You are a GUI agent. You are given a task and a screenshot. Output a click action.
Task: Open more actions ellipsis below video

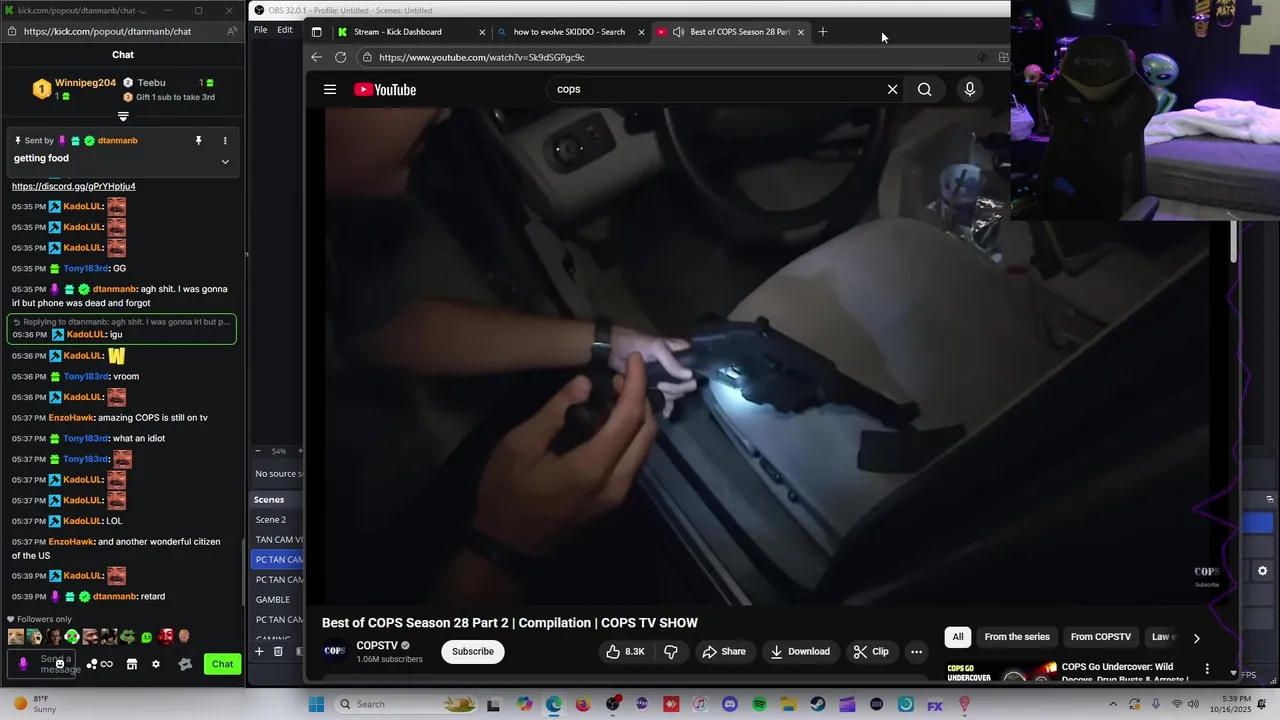click(916, 651)
